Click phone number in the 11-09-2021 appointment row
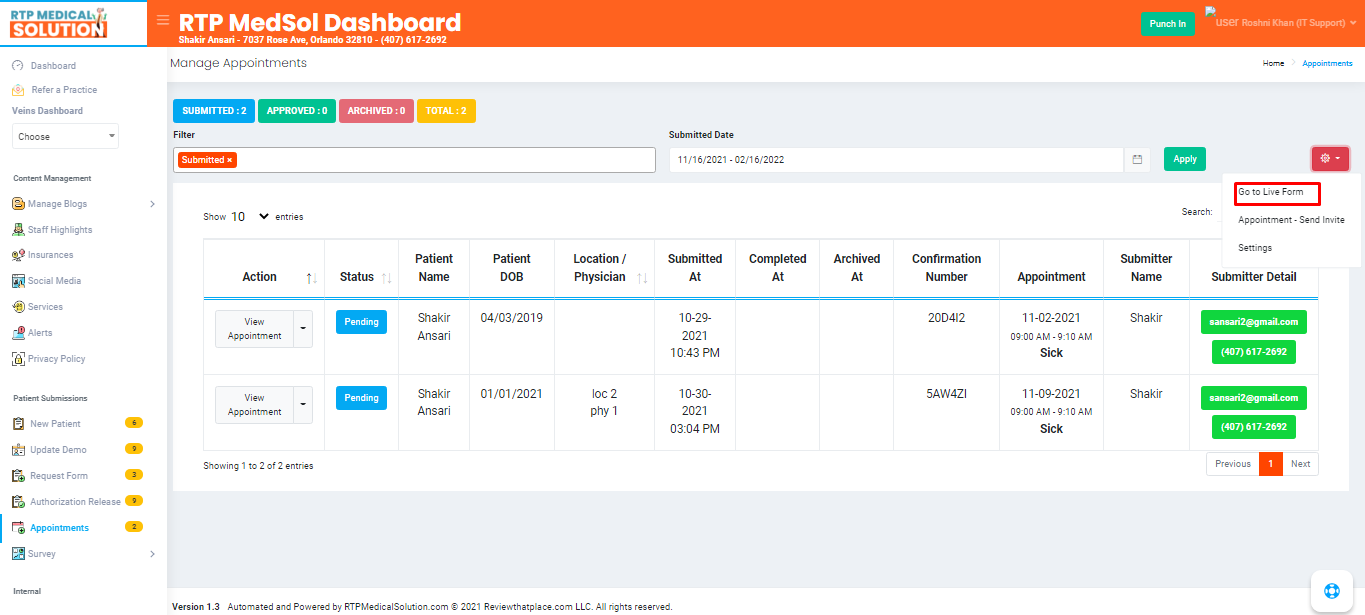Screen dimensions: 1365x615 pos(1254,427)
